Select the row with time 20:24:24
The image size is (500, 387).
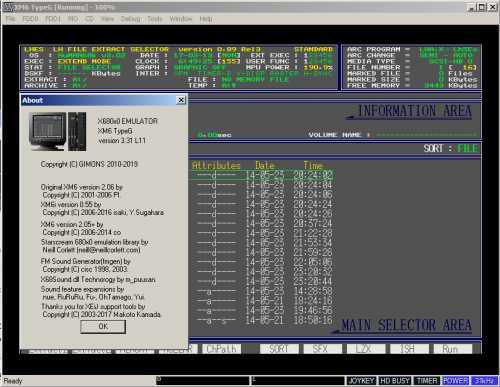coord(261,204)
